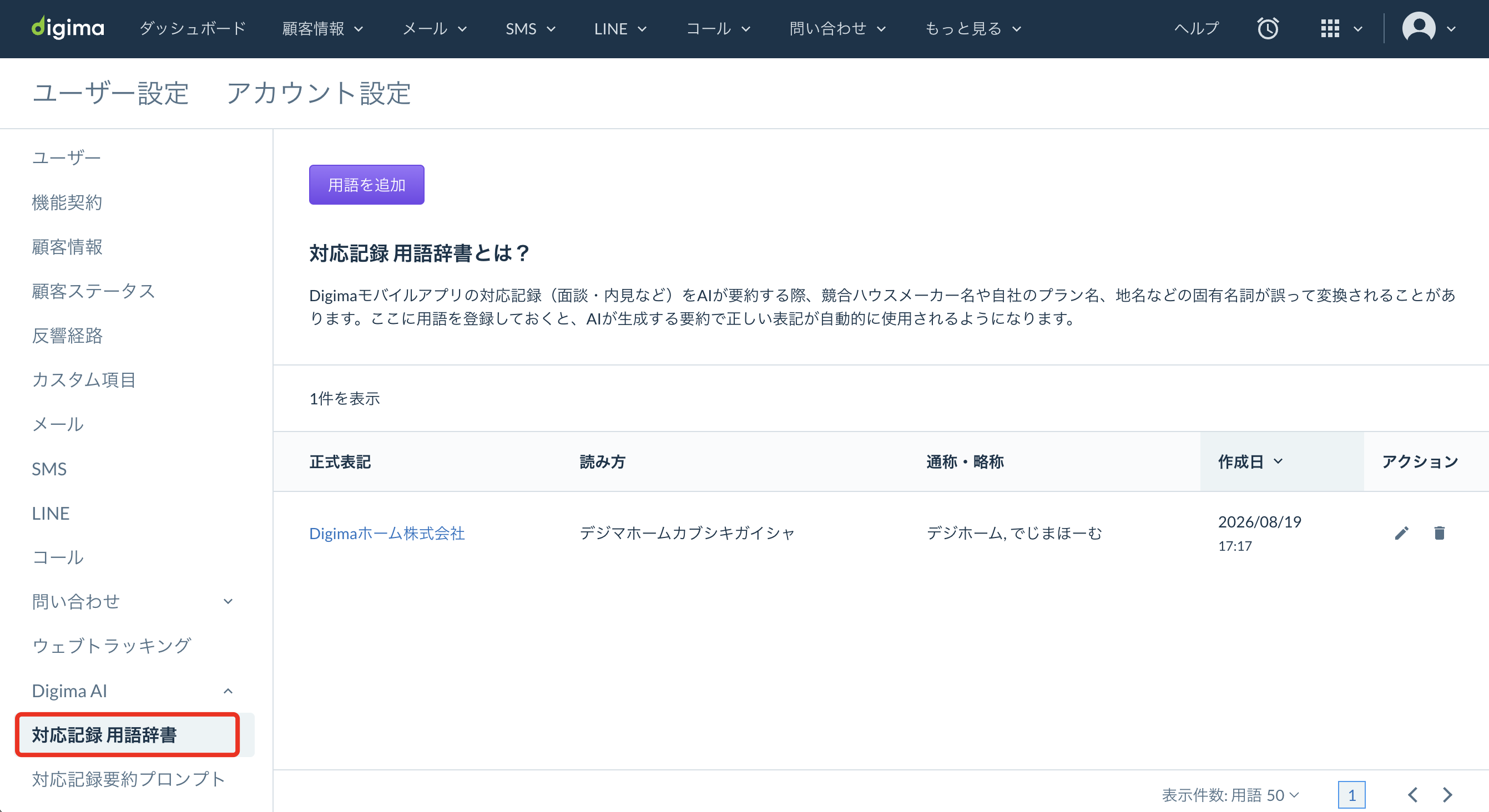Open the 表示件数 用語 50 dropdown
This screenshot has height=812, width=1489.
1230,795
